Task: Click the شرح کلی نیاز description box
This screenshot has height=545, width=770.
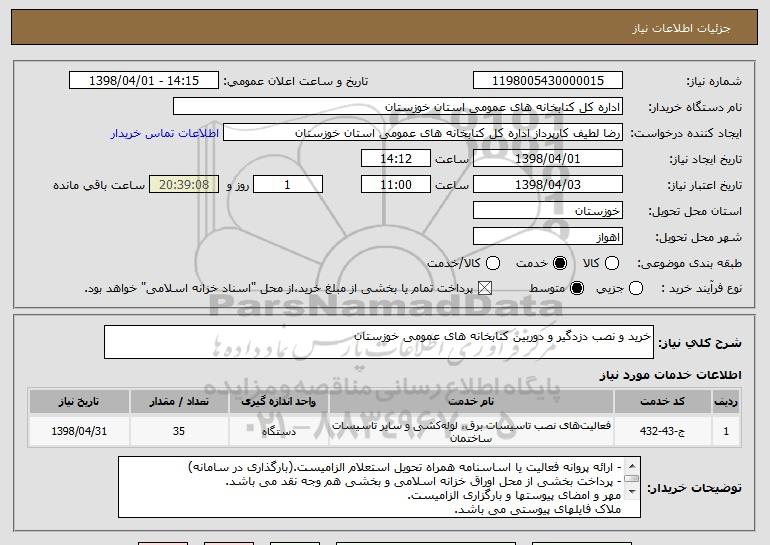Action: tap(379, 342)
